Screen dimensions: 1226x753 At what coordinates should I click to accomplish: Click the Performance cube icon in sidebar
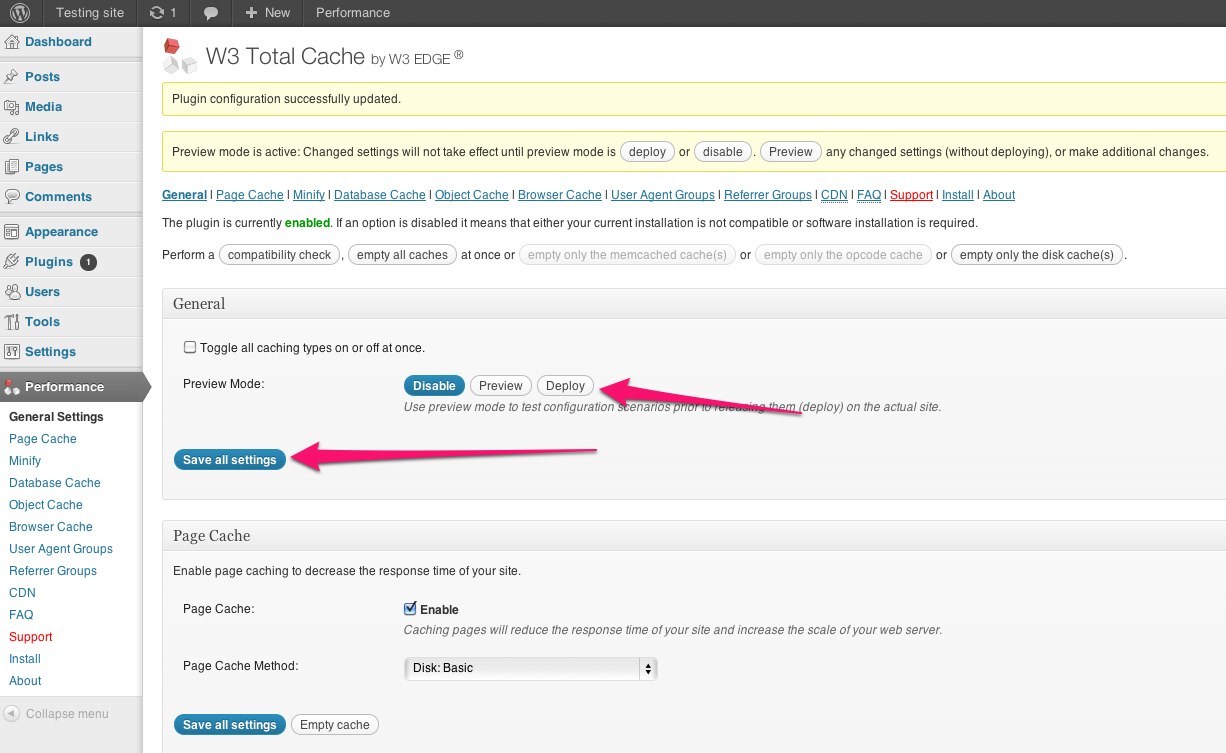pos(12,387)
